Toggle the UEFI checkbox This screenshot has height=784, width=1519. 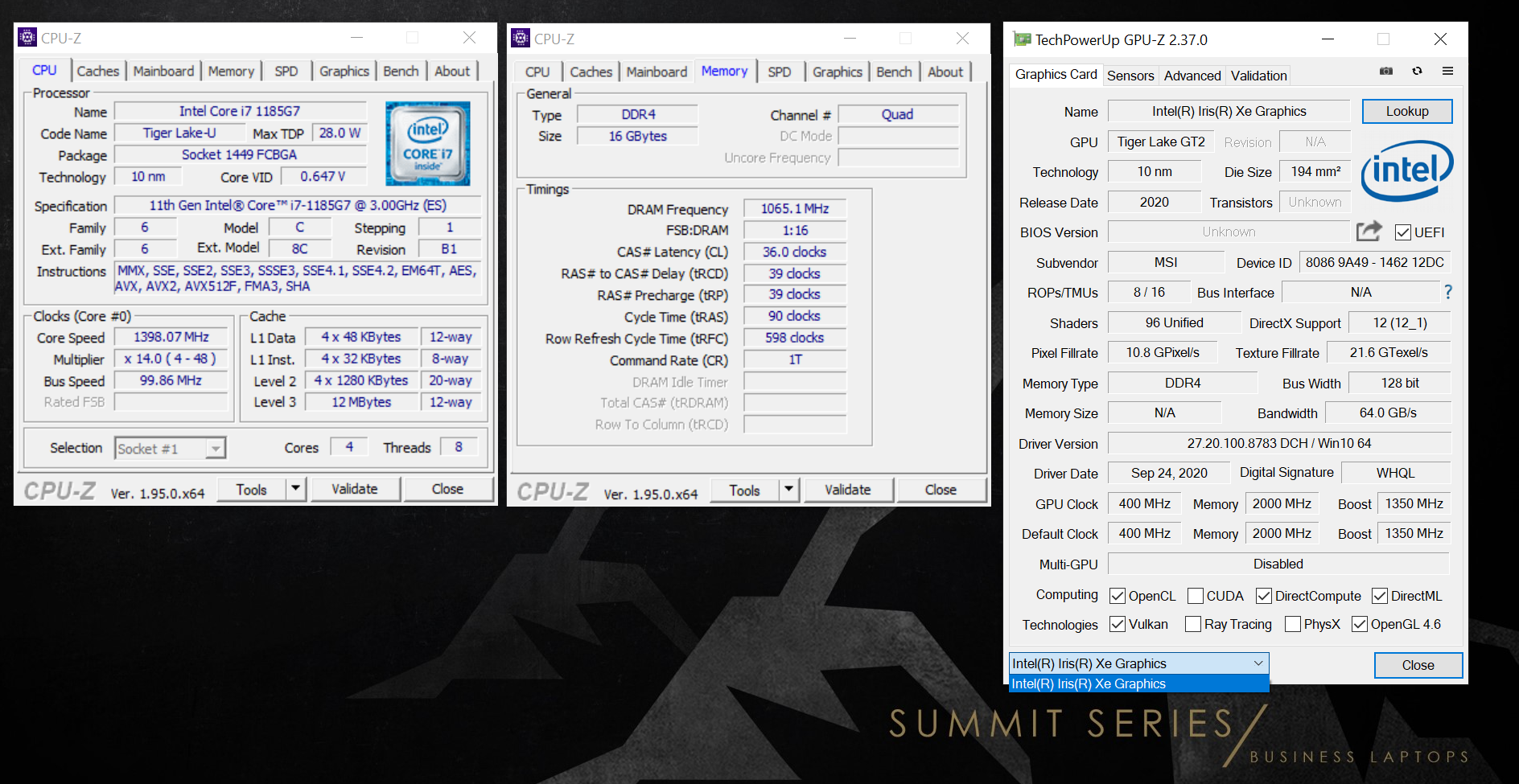pos(1403,232)
